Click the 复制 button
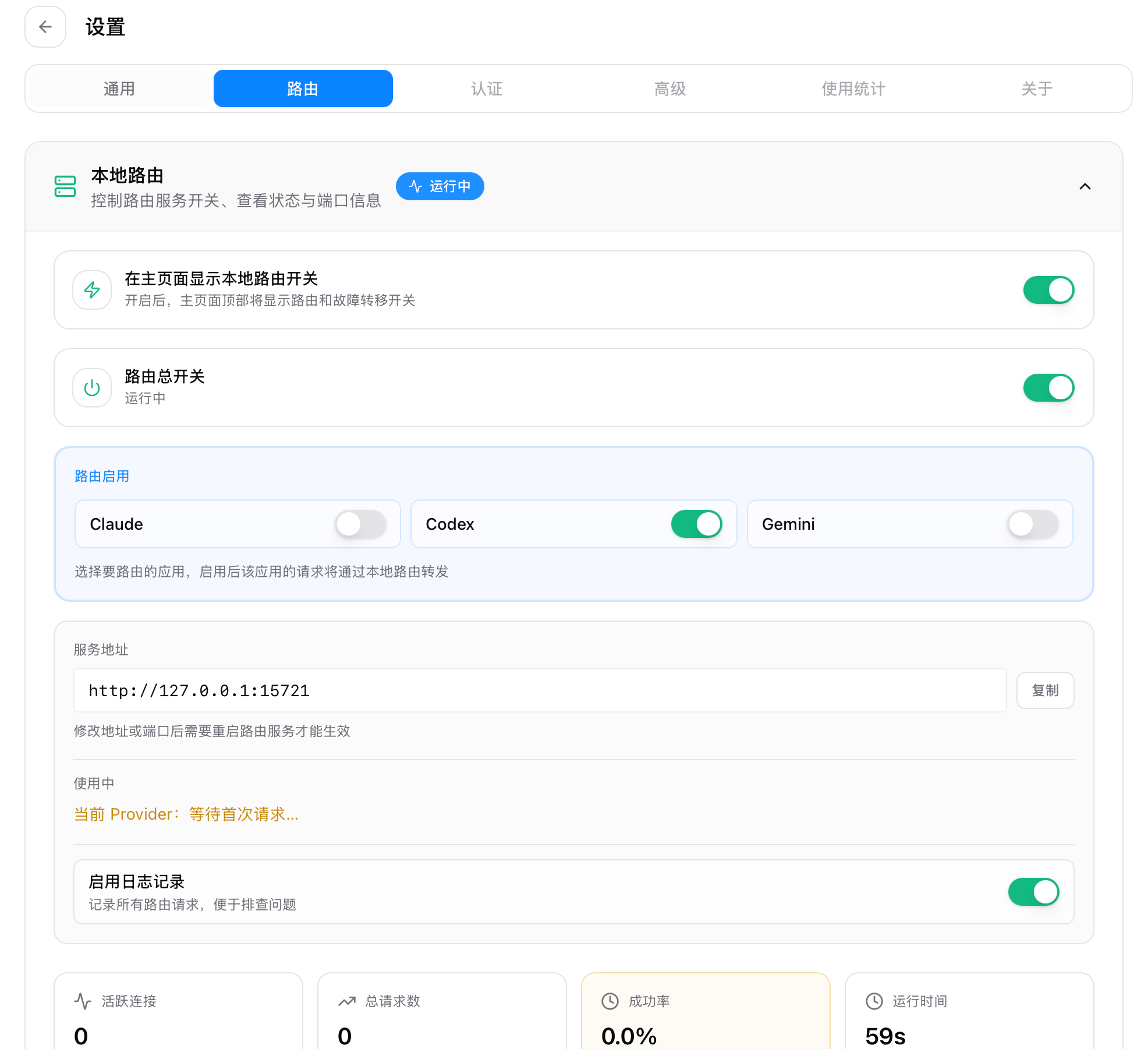1148x1049 pixels. (1046, 690)
